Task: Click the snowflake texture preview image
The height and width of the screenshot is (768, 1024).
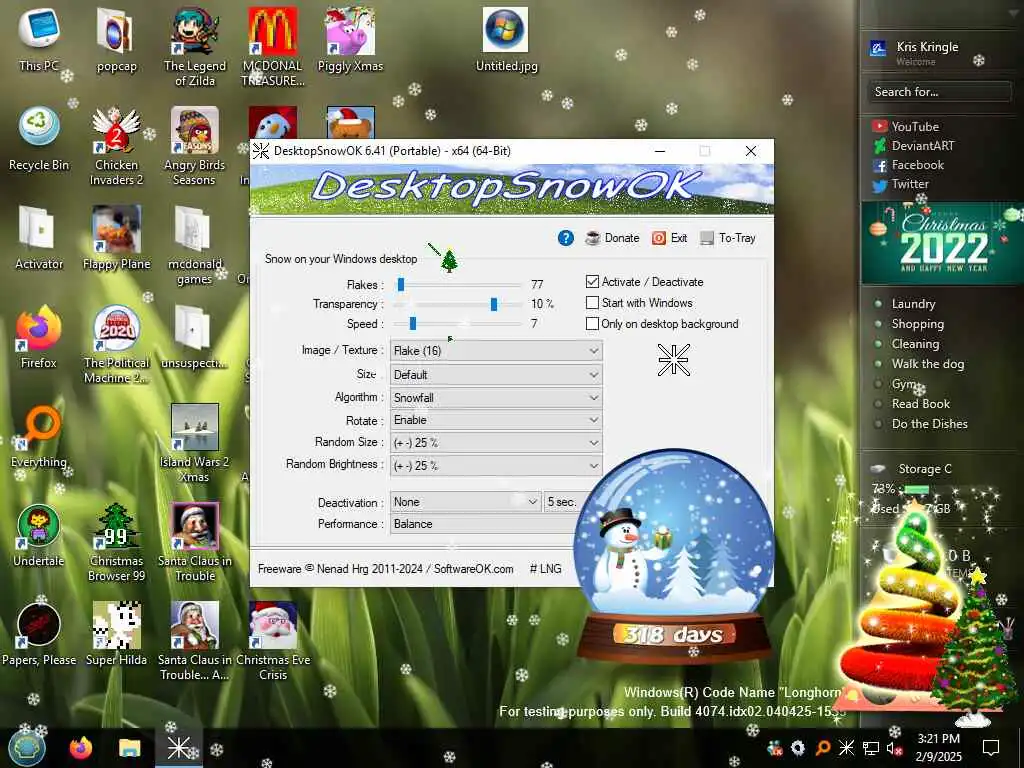Action: pyautogui.click(x=673, y=360)
